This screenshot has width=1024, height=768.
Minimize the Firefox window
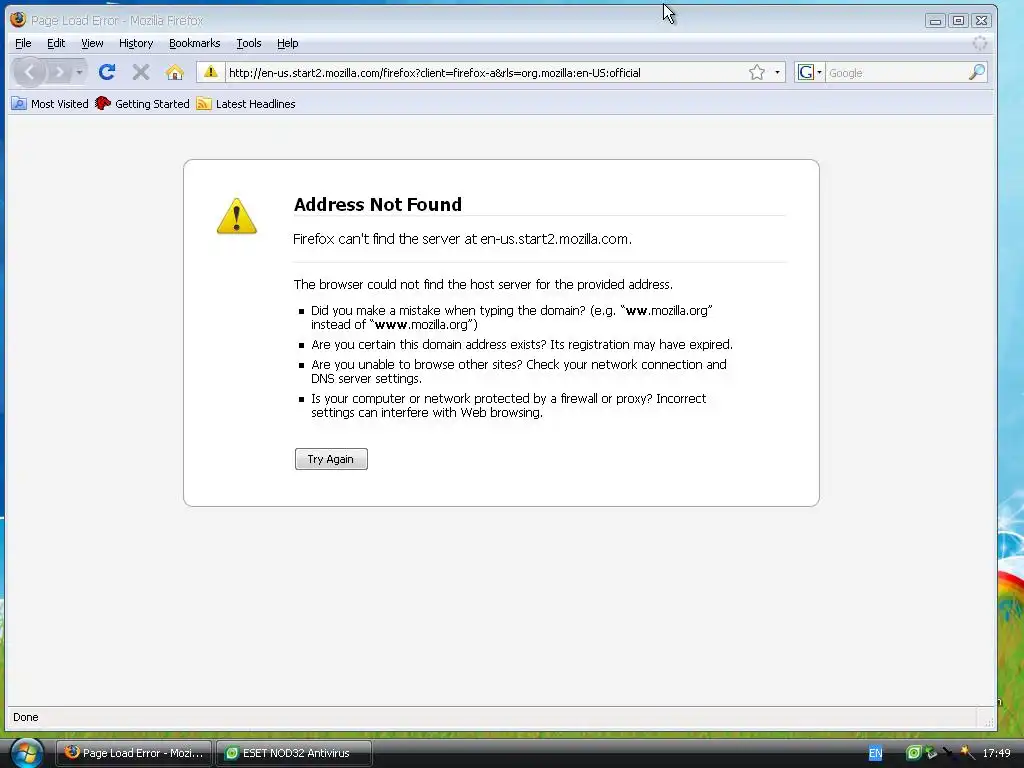pos(935,21)
